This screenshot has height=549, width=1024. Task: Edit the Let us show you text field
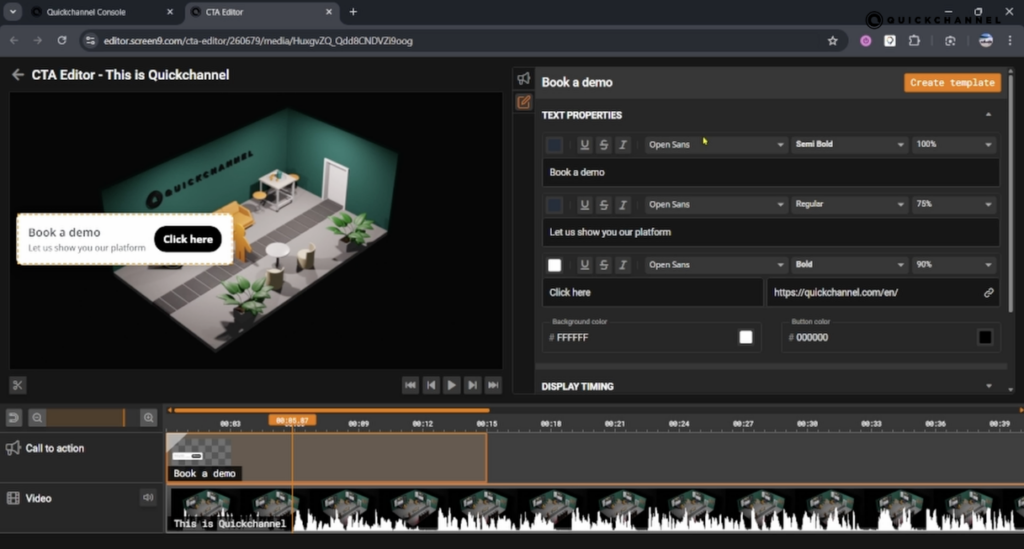[x=771, y=232]
